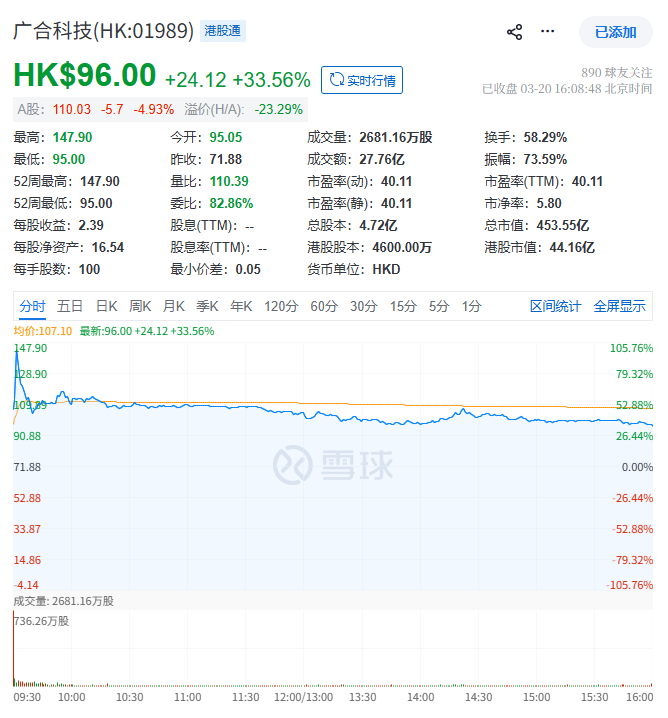This screenshot has width=668, height=718.
Task: Open the 月K chart tab
Action: [174, 306]
